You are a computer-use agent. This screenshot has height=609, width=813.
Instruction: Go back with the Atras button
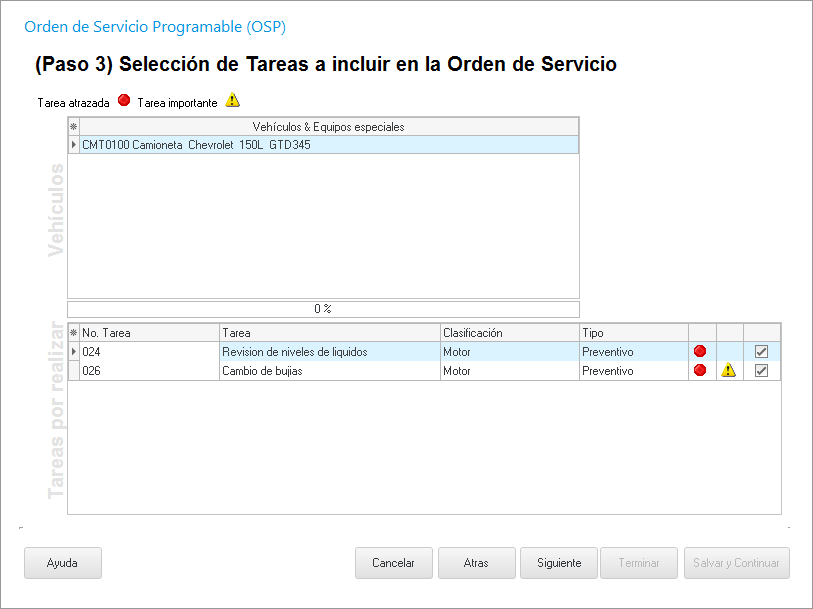pos(476,563)
